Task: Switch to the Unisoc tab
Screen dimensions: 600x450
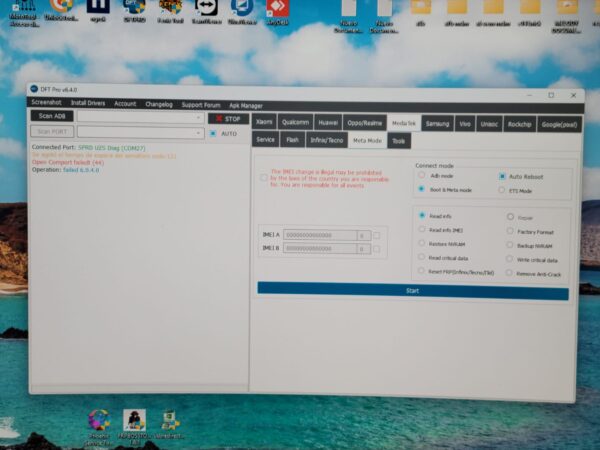Action: [489, 124]
